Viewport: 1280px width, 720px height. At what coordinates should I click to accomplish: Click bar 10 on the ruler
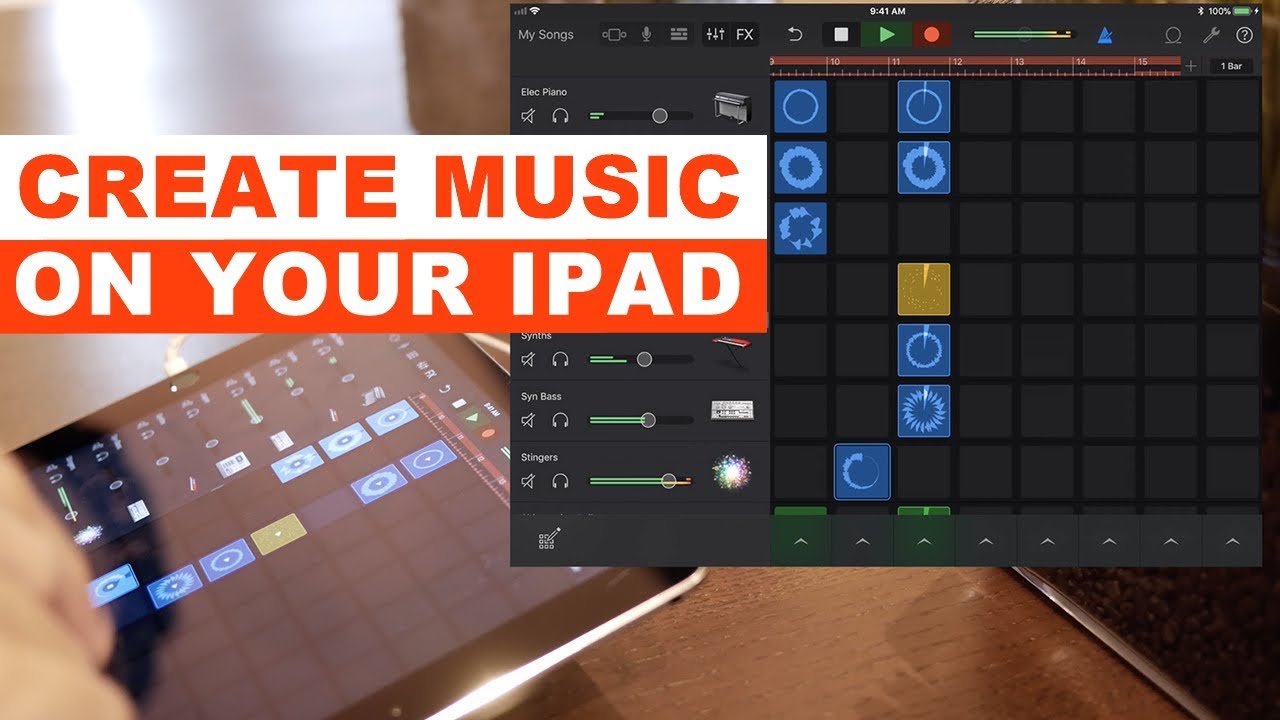coord(835,62)
